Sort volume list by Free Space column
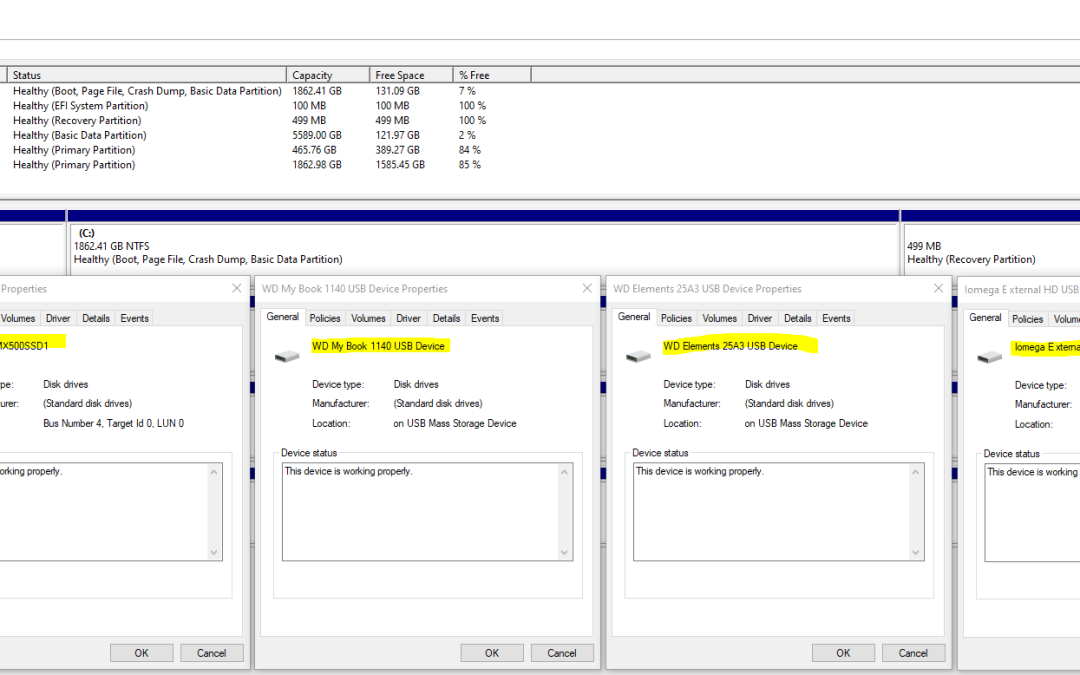 pyautogui.click(x=411, y=75)
